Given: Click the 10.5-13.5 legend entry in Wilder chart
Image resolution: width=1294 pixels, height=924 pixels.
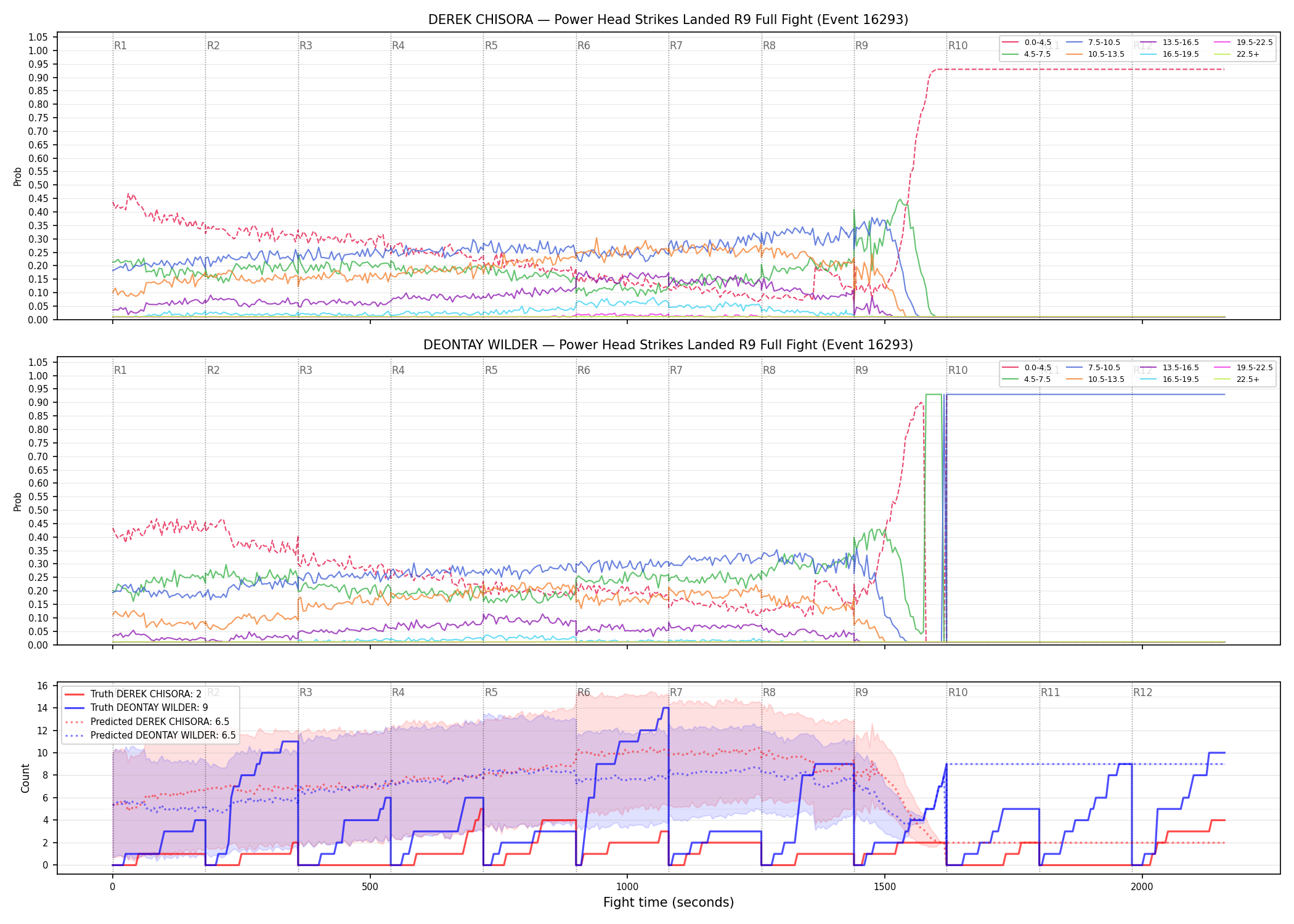Looking at the screenshot, I should pyautogui.click(x=1096, y=379).
